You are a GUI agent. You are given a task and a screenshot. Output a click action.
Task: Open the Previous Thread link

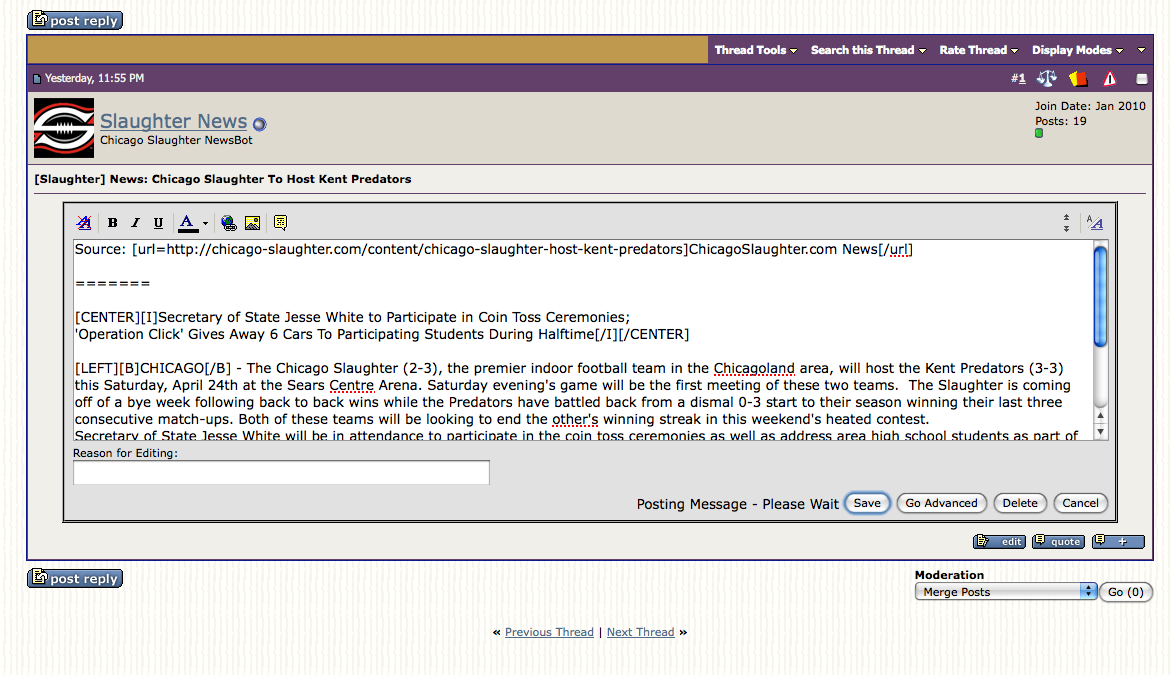(x=549, y=632)
